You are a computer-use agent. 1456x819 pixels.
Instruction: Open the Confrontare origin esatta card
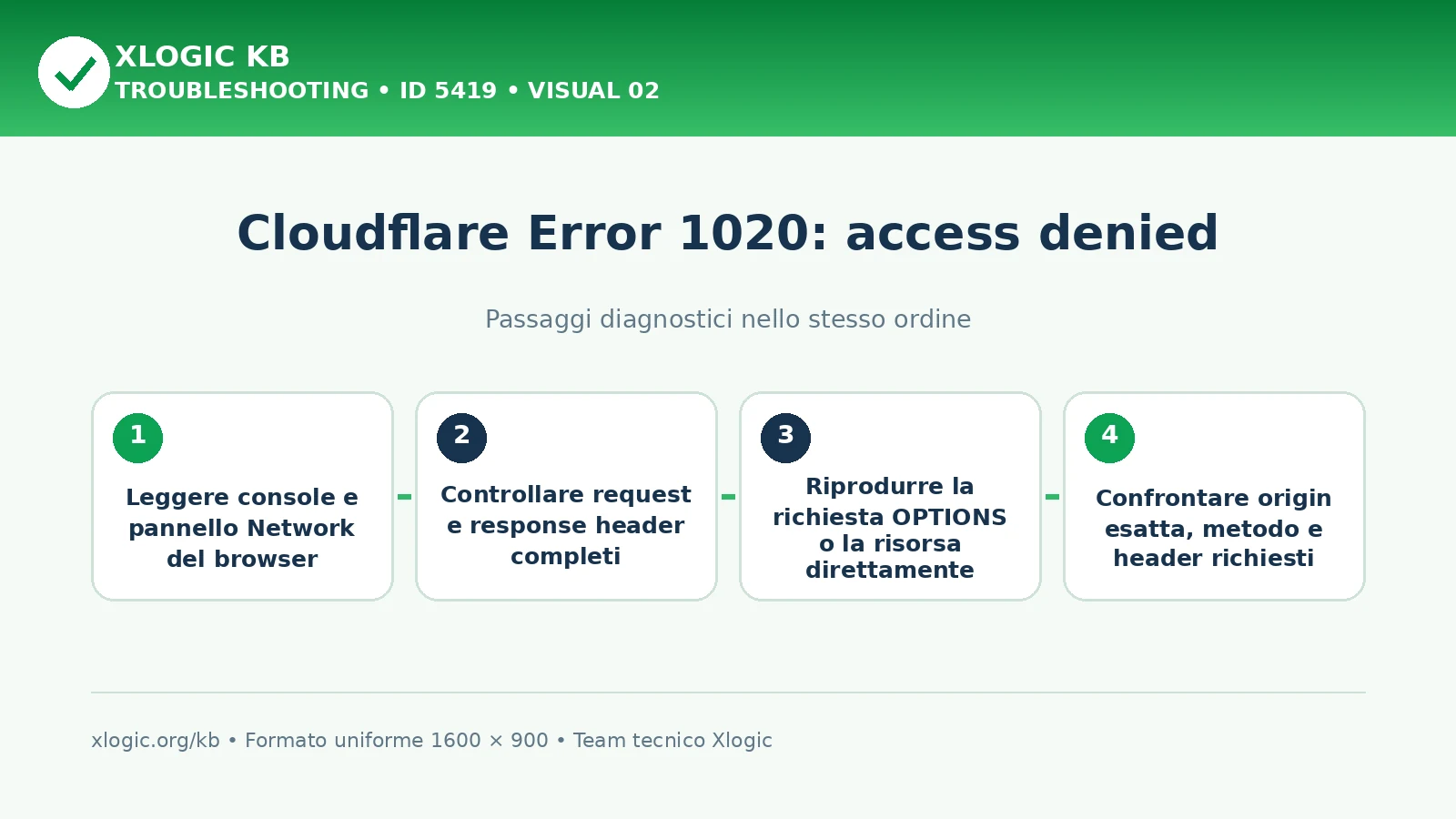point(1214,497)
